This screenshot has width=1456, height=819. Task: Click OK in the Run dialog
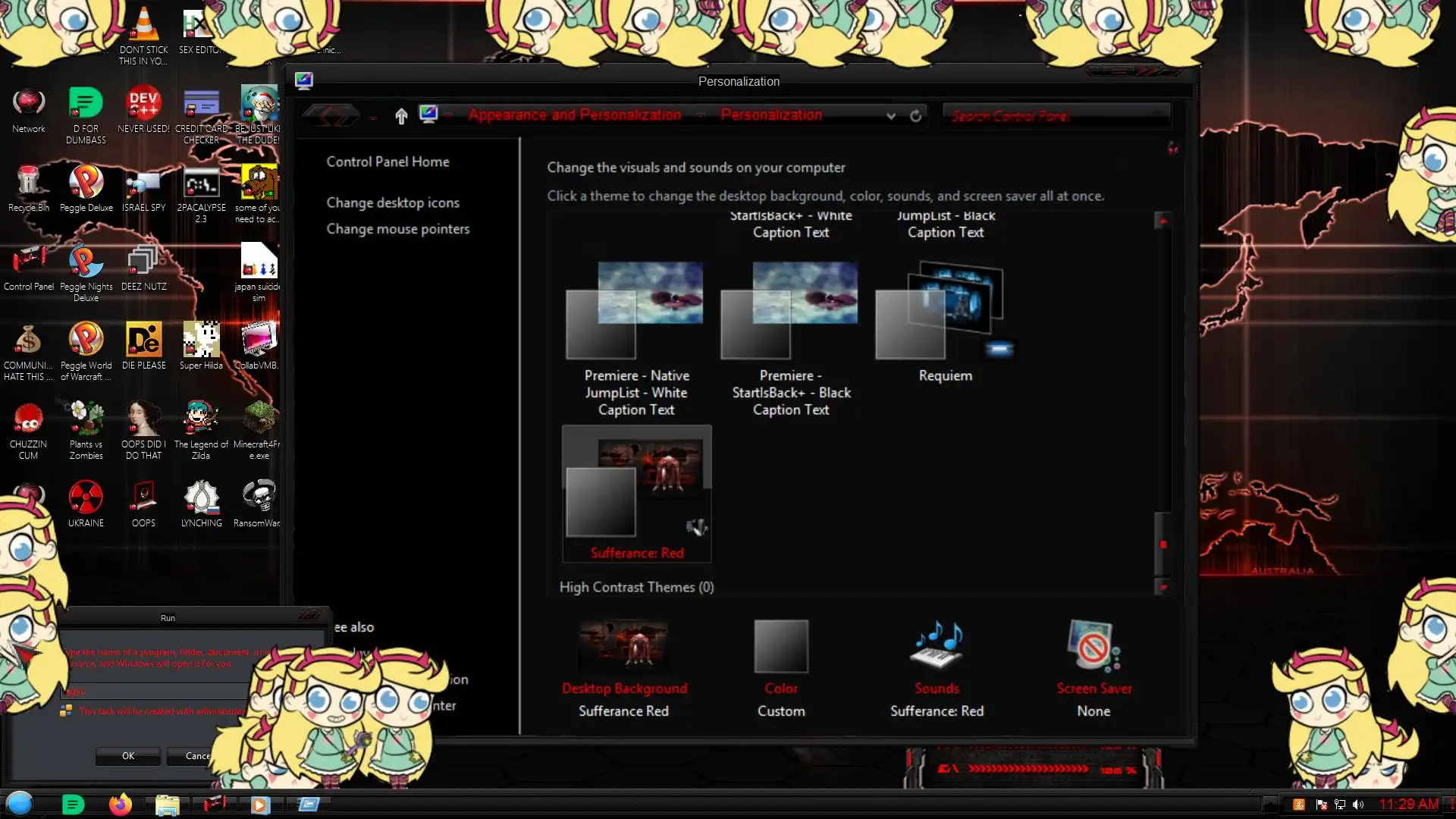[127, 755]
